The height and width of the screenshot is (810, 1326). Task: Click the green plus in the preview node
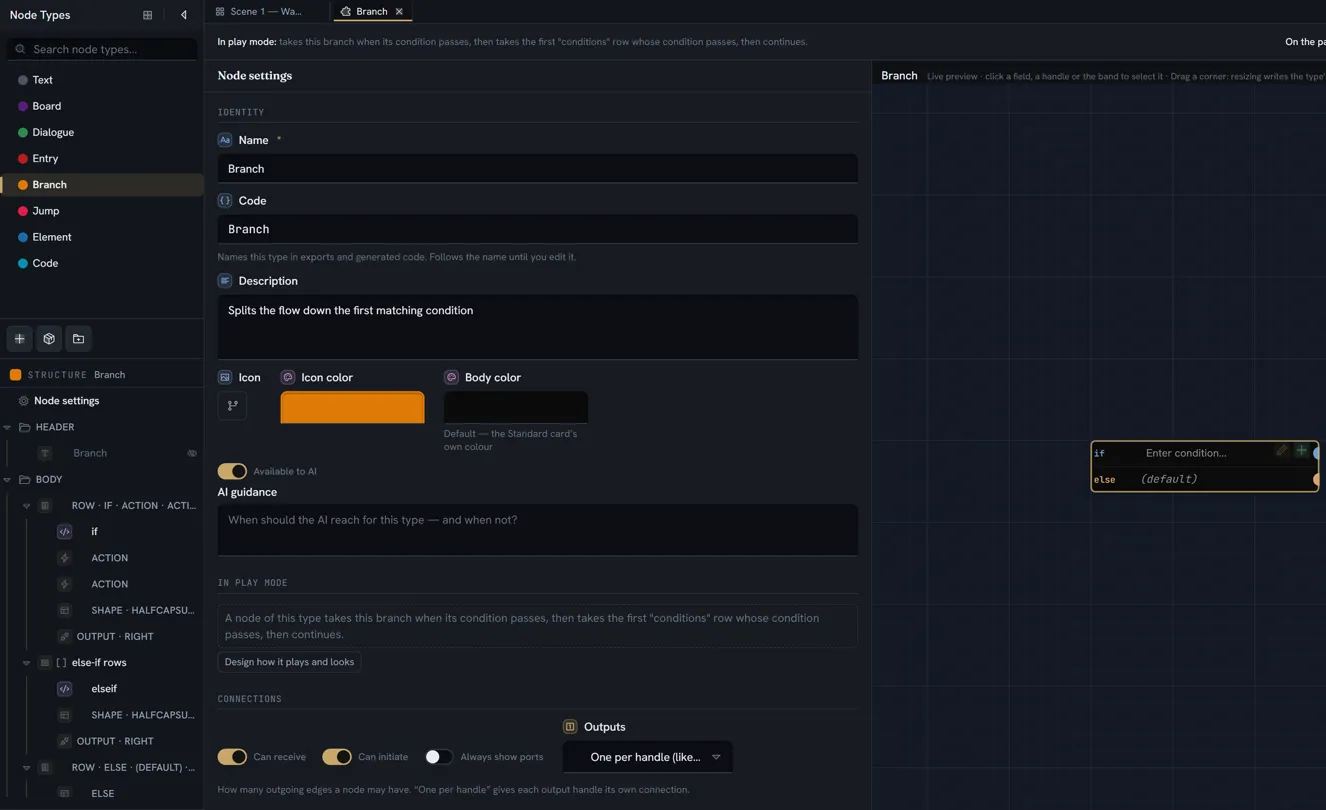tap(1301, 451)
